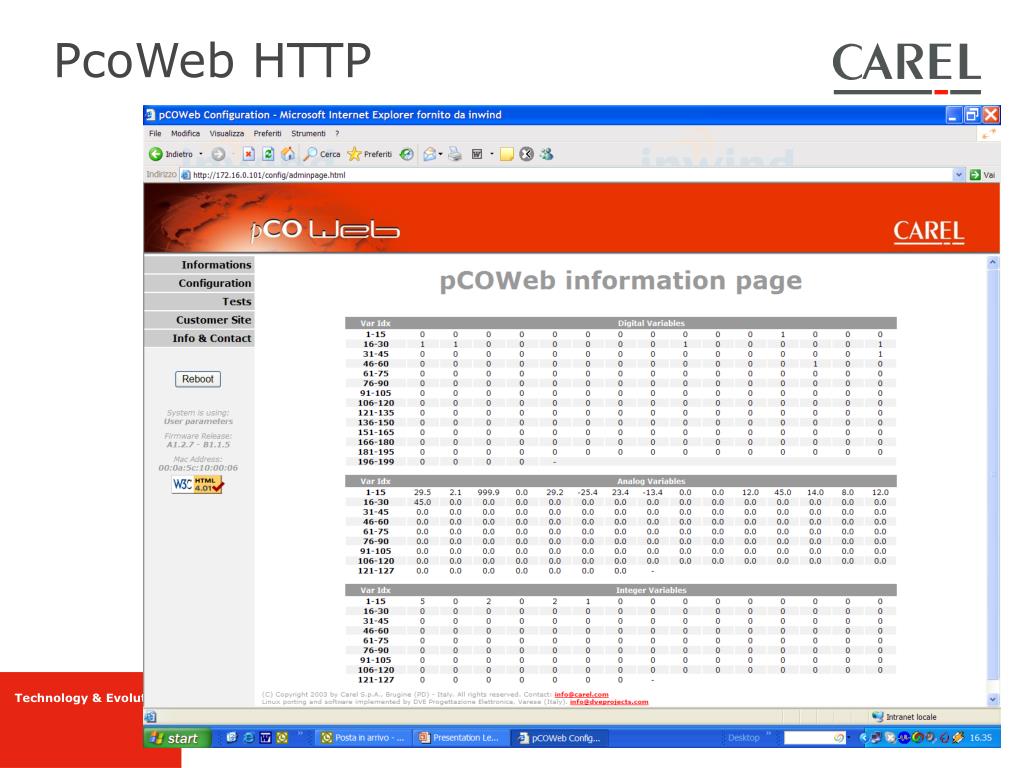Click the Reboot button
This screenshot has width=1024, height=768.
[198, 379]
